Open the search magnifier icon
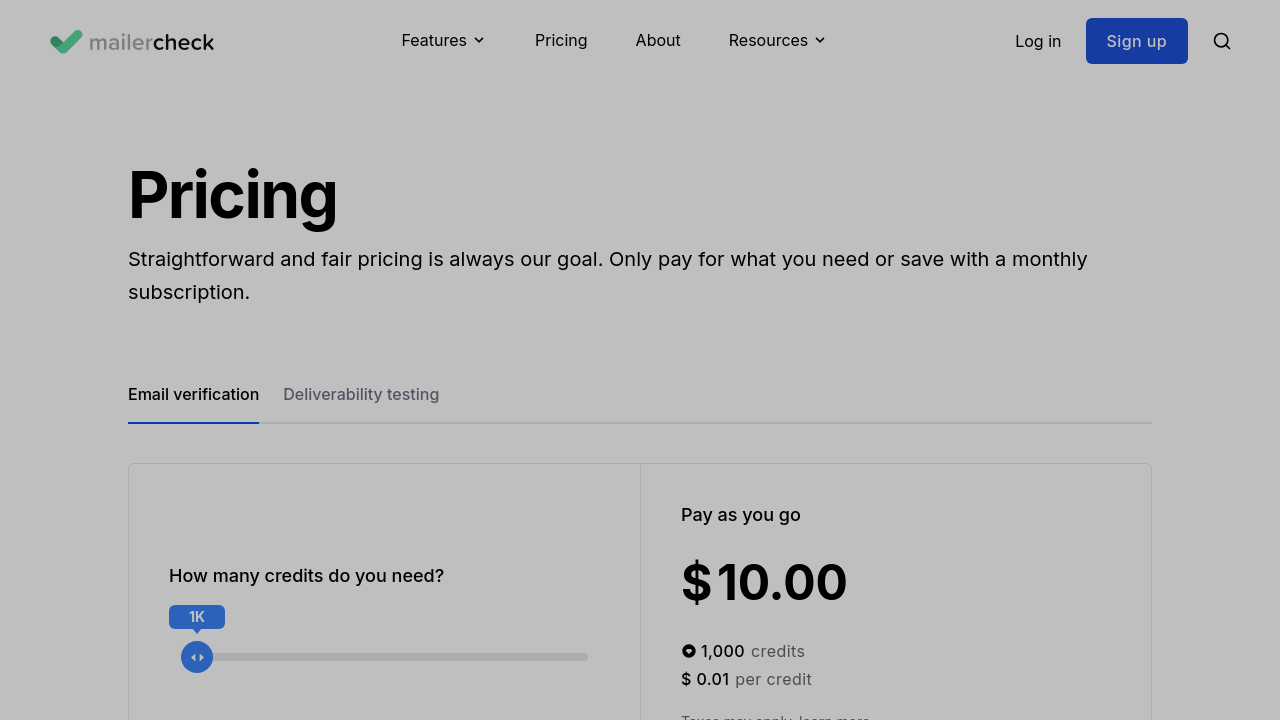This screenshot has height=720, width=1280. (x=1221, y=41)
